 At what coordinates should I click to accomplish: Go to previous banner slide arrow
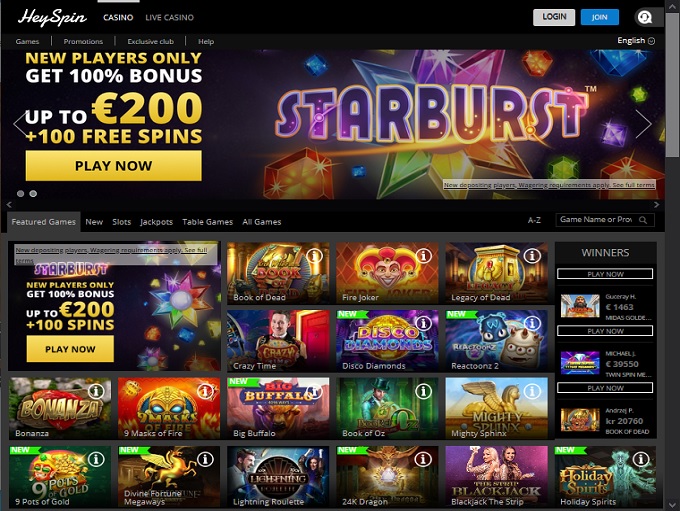click(x=21, y=124)
